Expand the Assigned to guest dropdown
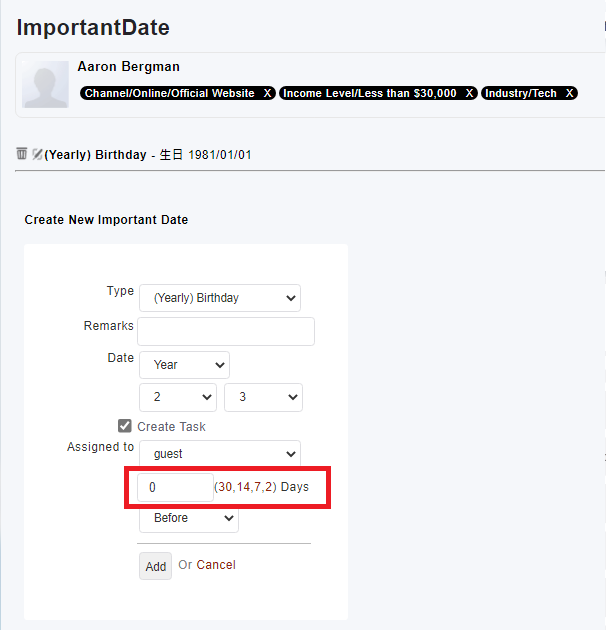This screenshot has width=606, height=630. point(220,454)
